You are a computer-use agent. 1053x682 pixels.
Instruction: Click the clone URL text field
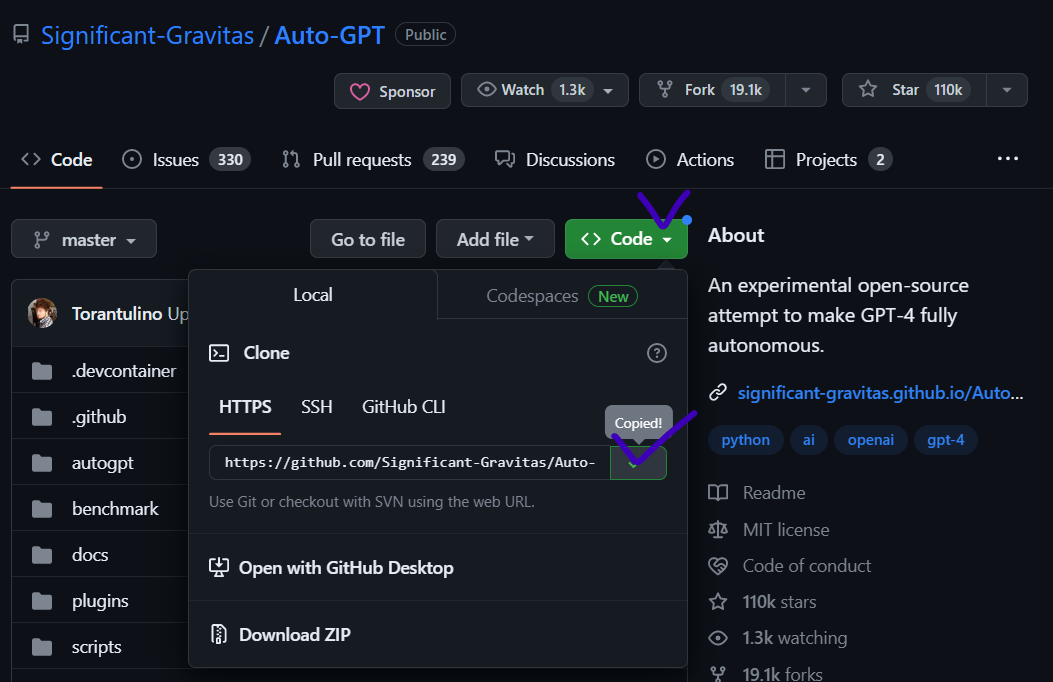click(x=410, y=462)
